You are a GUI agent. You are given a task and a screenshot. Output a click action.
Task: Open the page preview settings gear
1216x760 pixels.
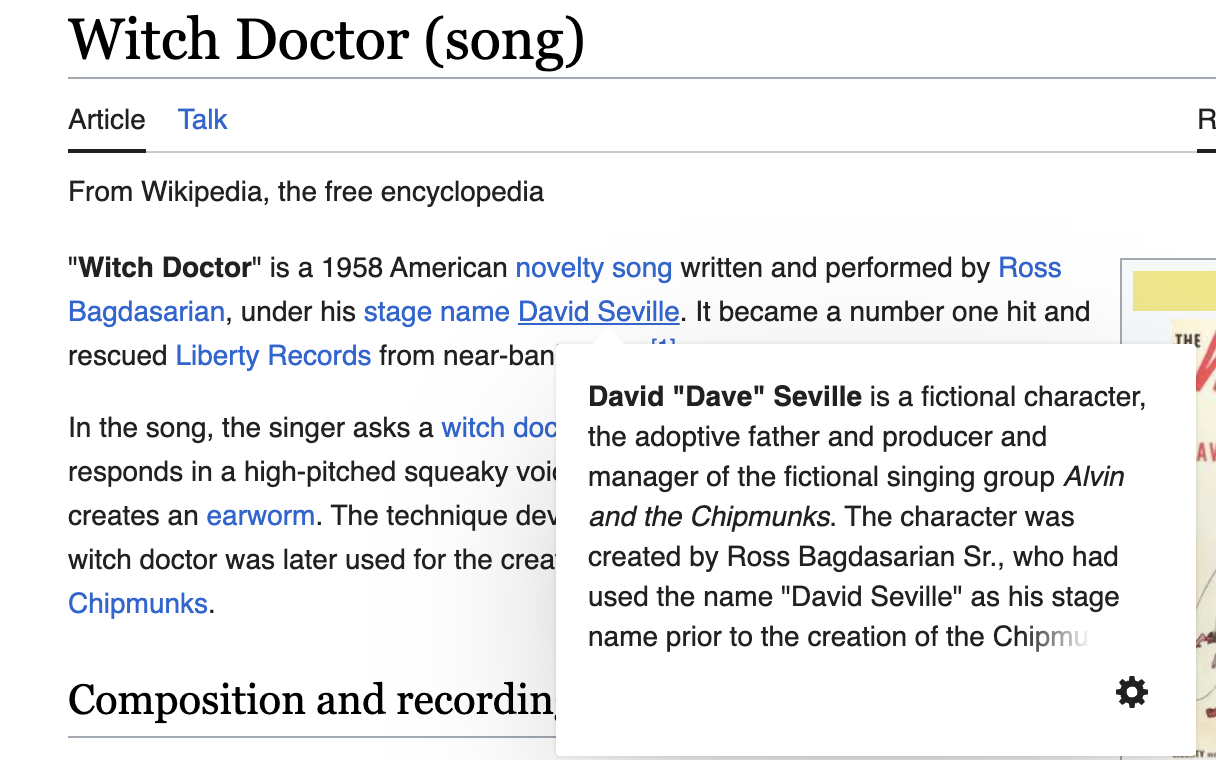point(1132,692)
